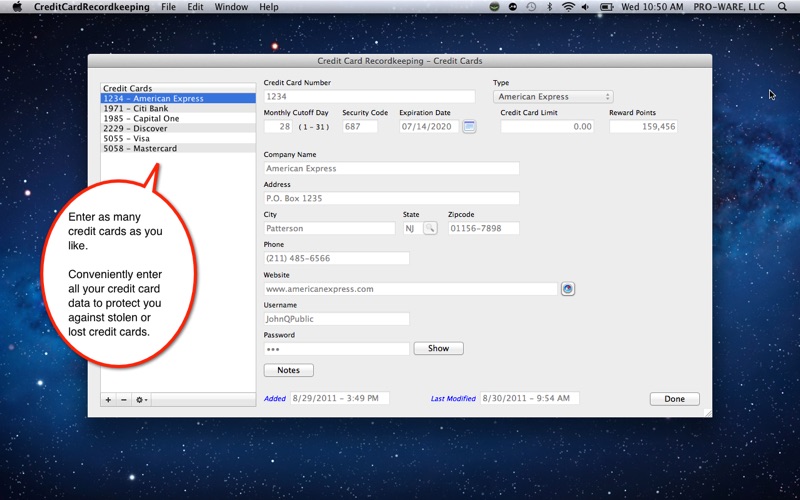
Task: Click the battery status icon
Action: click(606, 7)
